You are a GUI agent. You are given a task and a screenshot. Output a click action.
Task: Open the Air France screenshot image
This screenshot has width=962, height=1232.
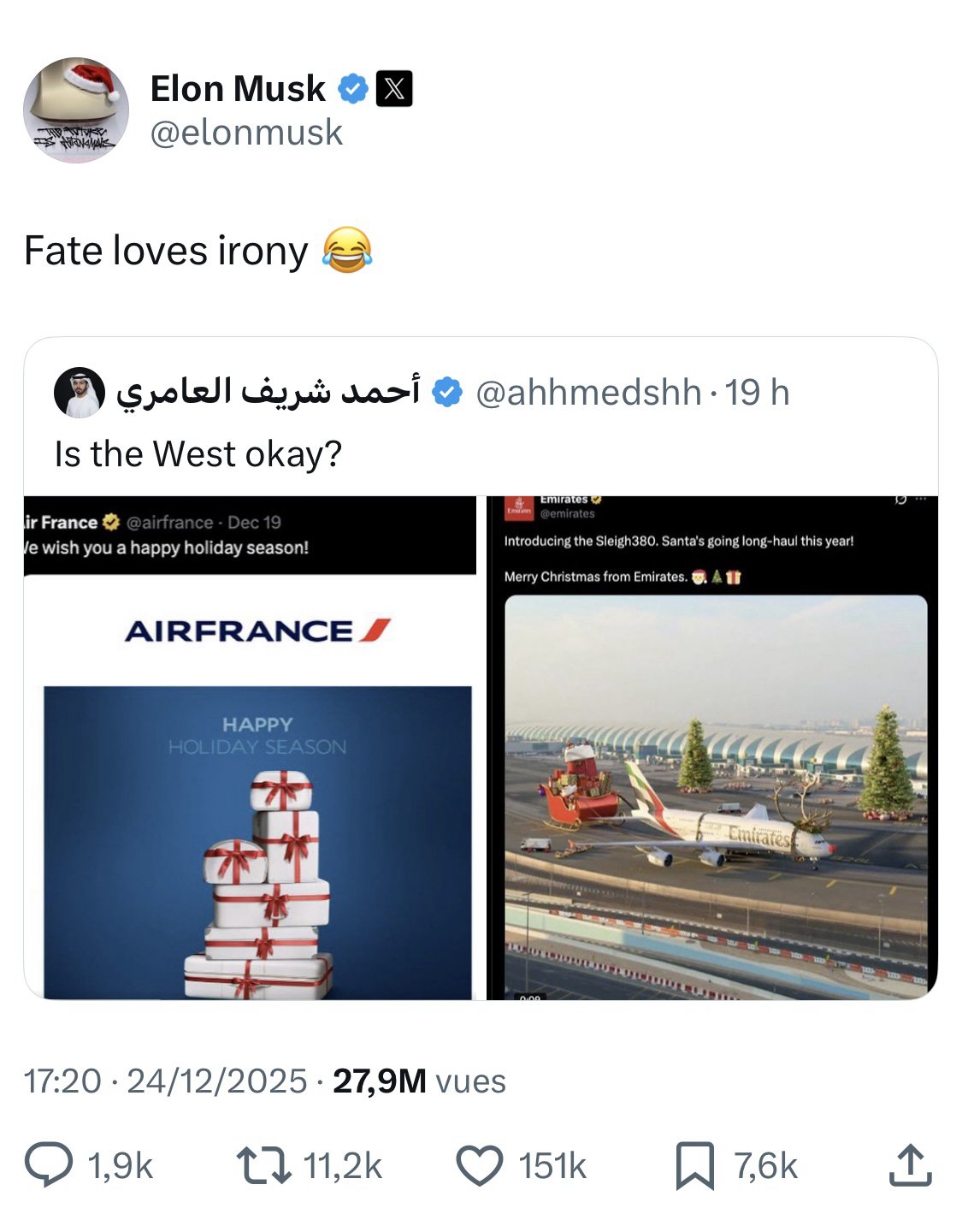click(250, 748)
